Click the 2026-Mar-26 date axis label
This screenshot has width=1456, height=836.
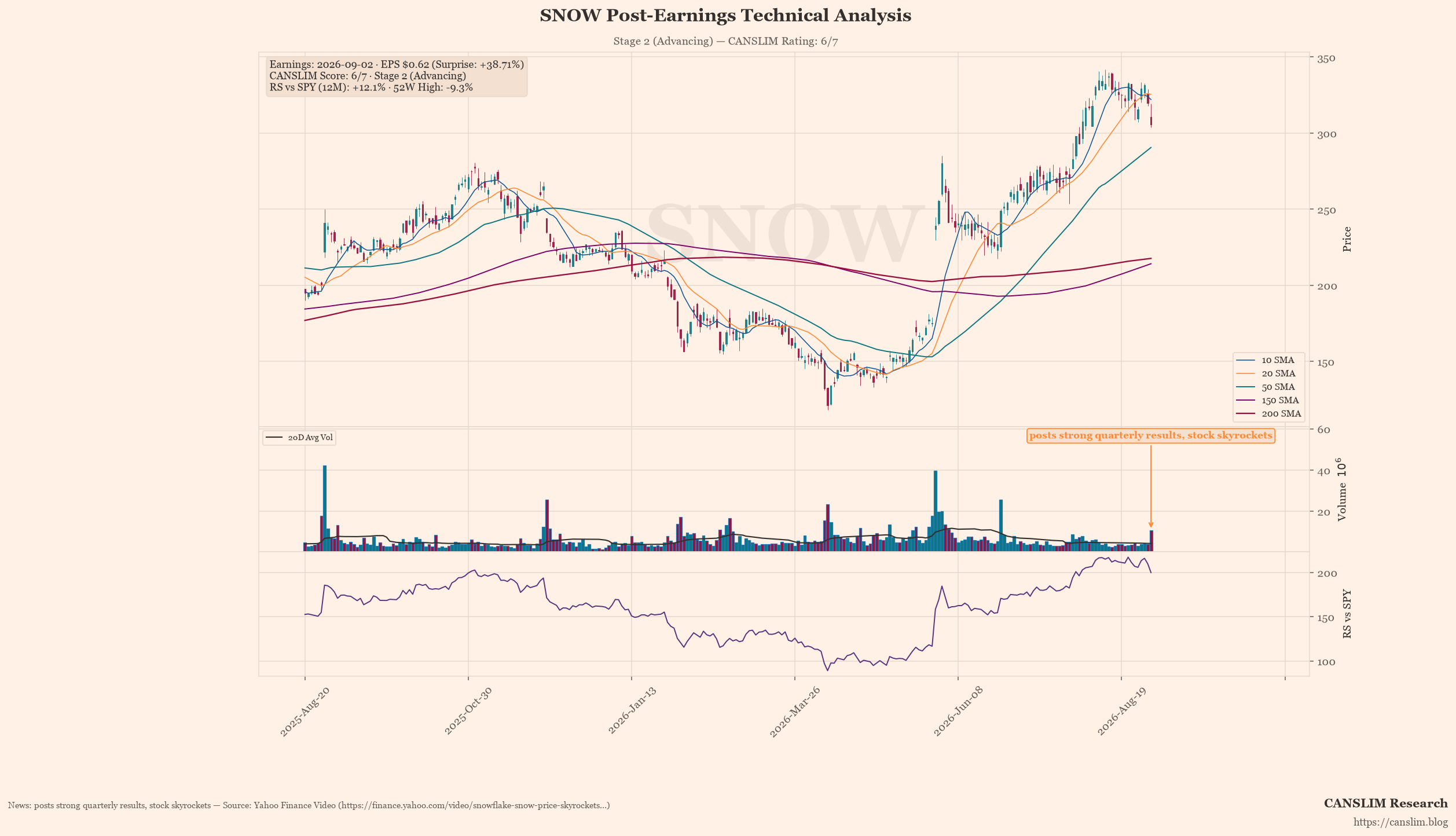pos(795,712)
